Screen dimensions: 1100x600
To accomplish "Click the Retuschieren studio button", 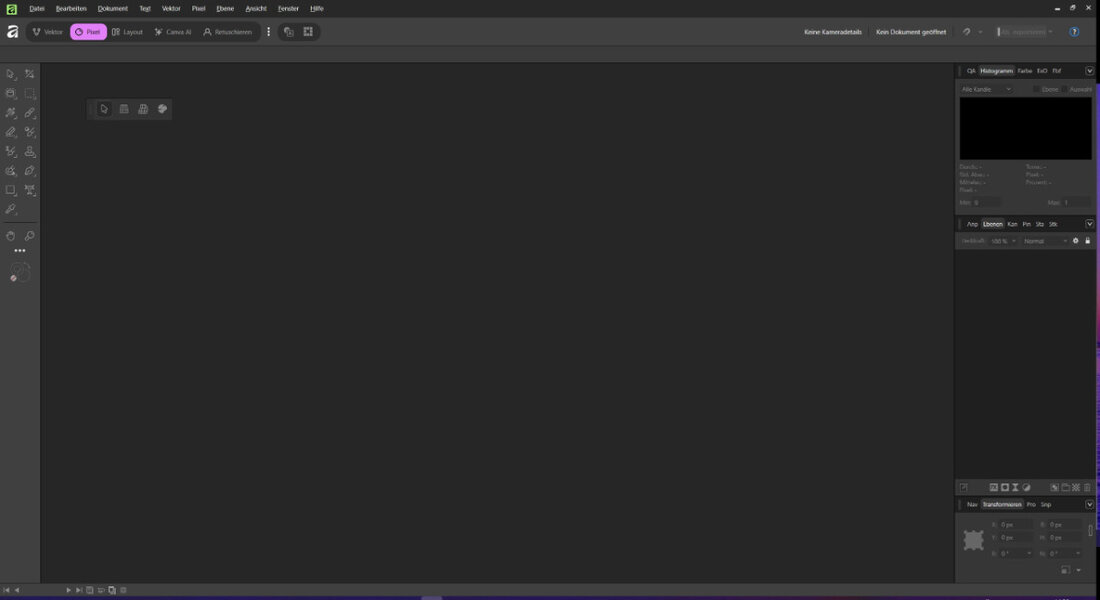I will click(x=227, y=32).
